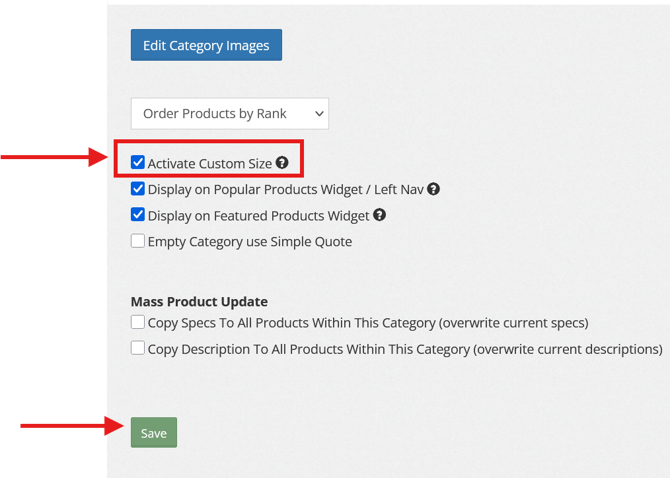Check the Copy Description To All Products checkbox
Screen dimensions: 670x478
coord(138,349)
